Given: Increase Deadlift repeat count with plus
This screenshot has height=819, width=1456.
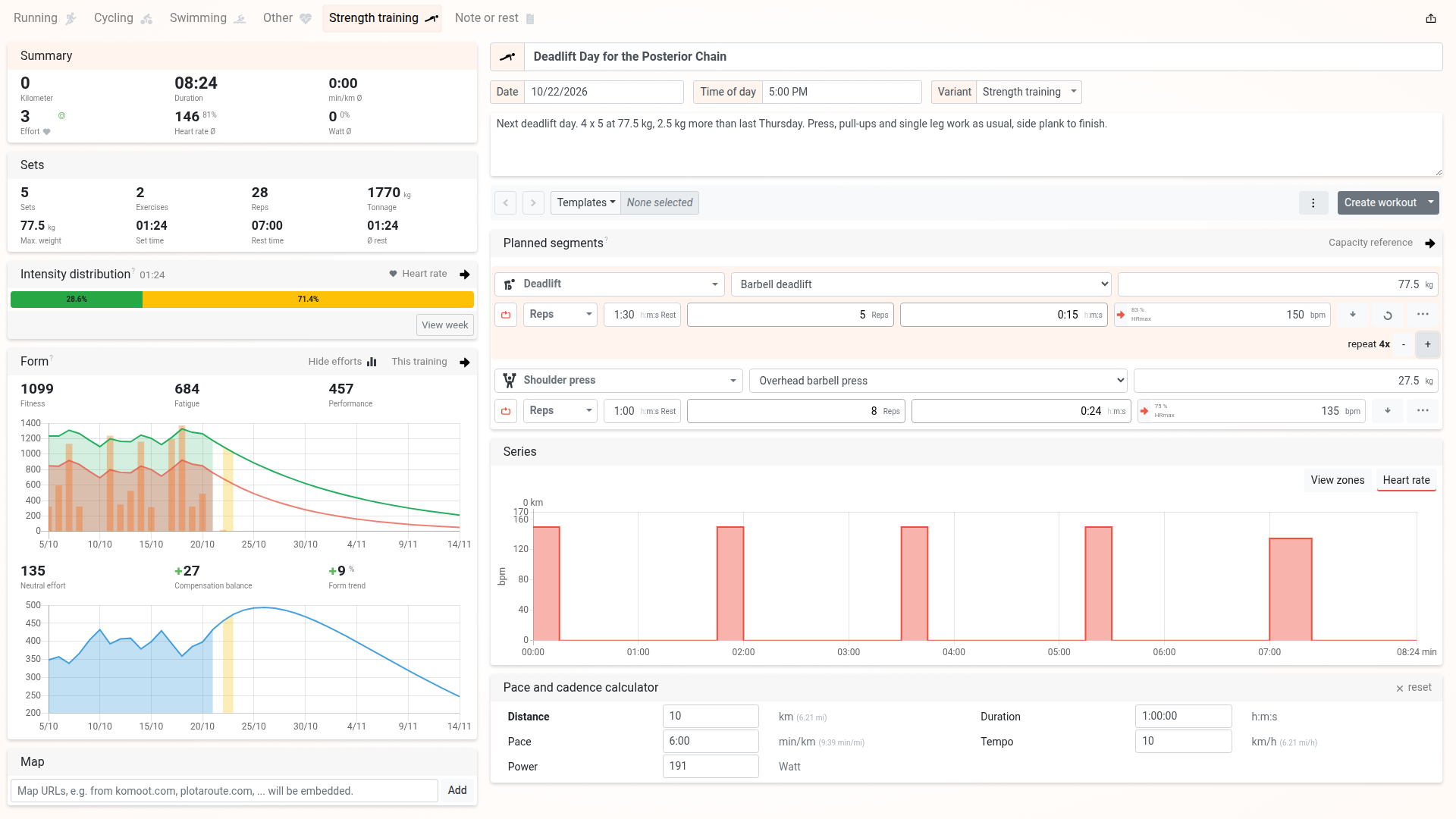Looking at the screenshot, I should (1428, 344).
